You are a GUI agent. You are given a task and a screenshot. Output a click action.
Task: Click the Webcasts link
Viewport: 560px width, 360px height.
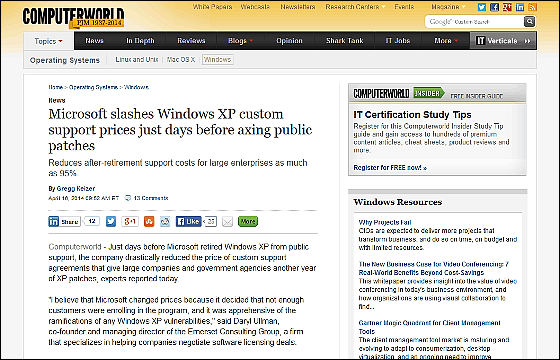(x=255, y=7)
